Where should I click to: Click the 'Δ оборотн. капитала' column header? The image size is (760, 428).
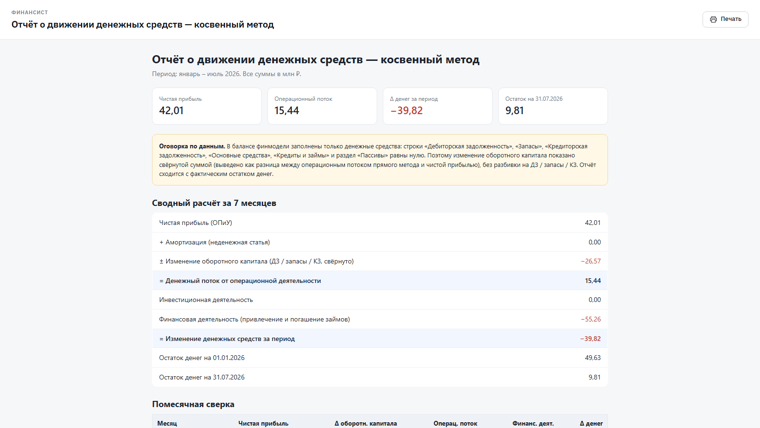pyautogui.click(x=365, y=424)
